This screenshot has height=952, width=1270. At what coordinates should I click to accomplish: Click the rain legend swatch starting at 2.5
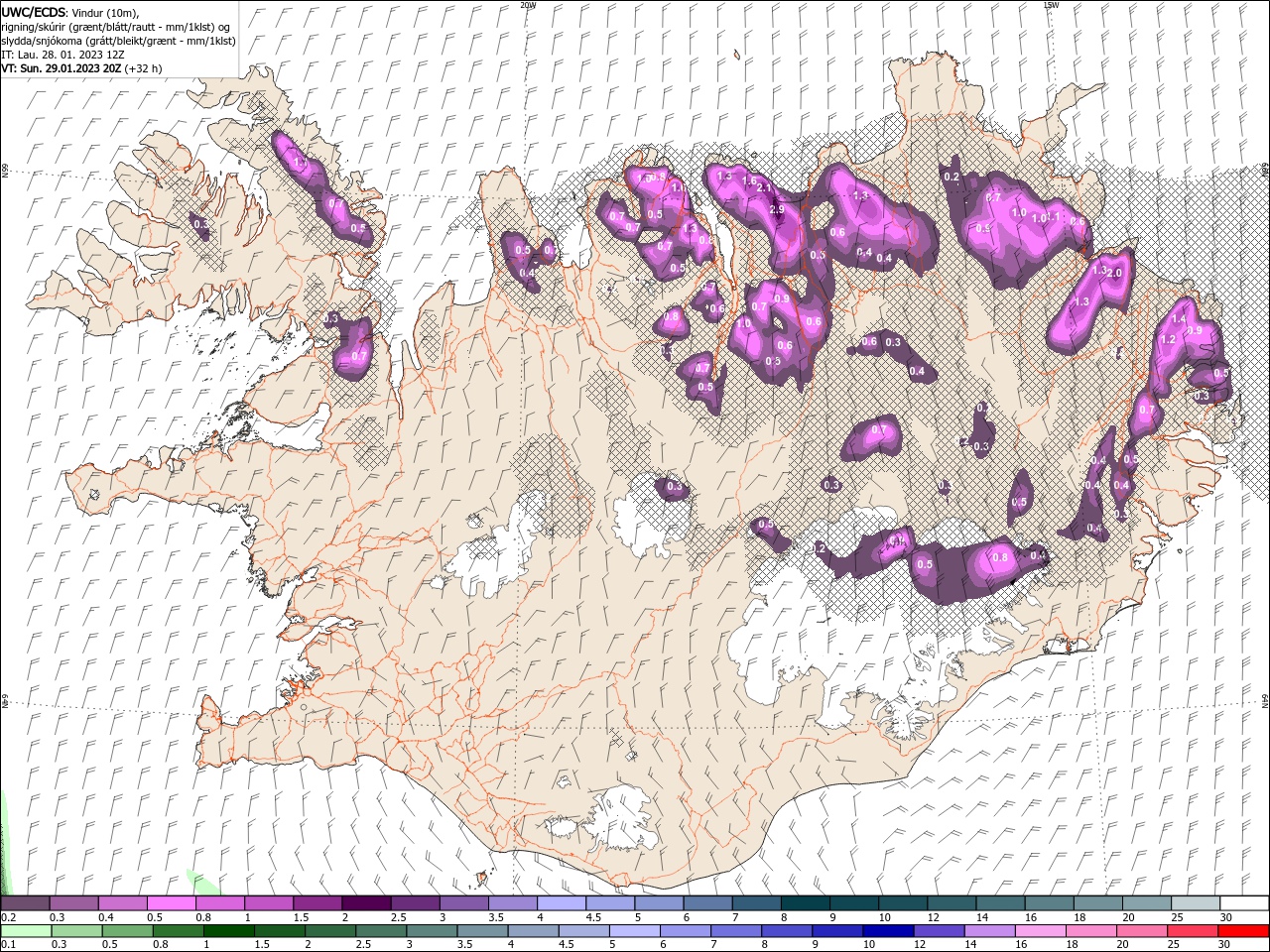click(380, 931)
